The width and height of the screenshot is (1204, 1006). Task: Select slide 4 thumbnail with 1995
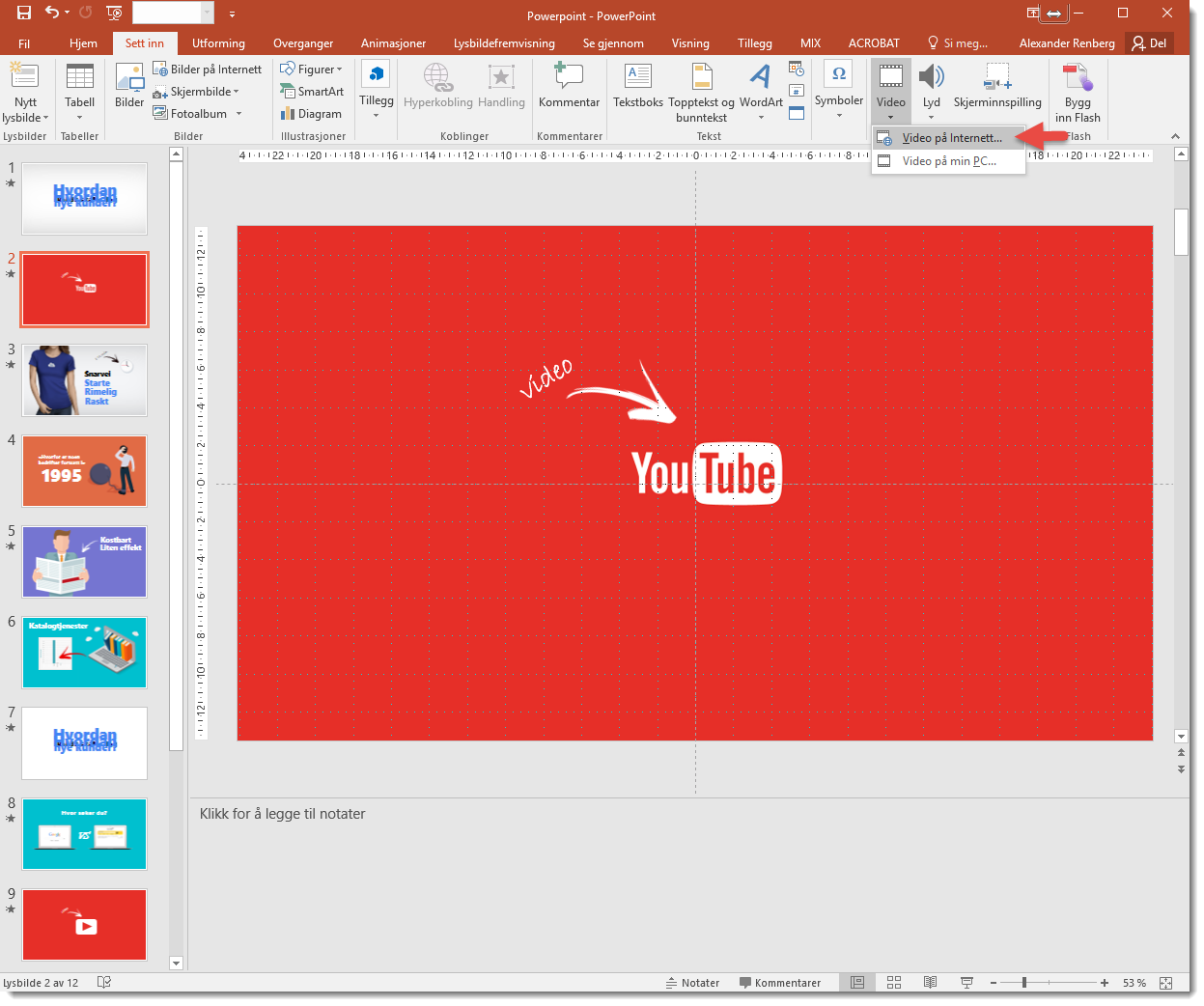85,471
